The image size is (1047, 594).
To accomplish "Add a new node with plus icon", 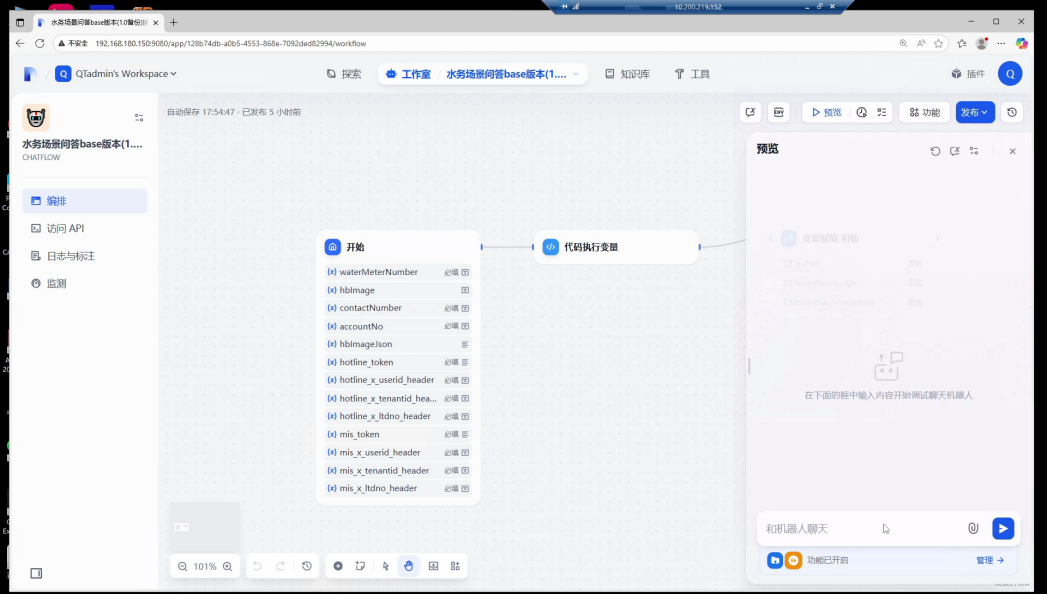I will pos(338,566).
